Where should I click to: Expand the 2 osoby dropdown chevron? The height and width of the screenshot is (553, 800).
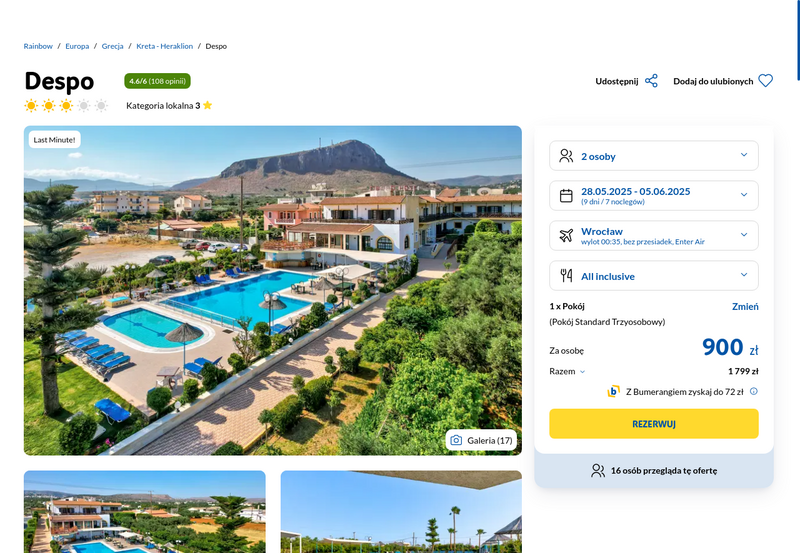click(x=744, y=155)
